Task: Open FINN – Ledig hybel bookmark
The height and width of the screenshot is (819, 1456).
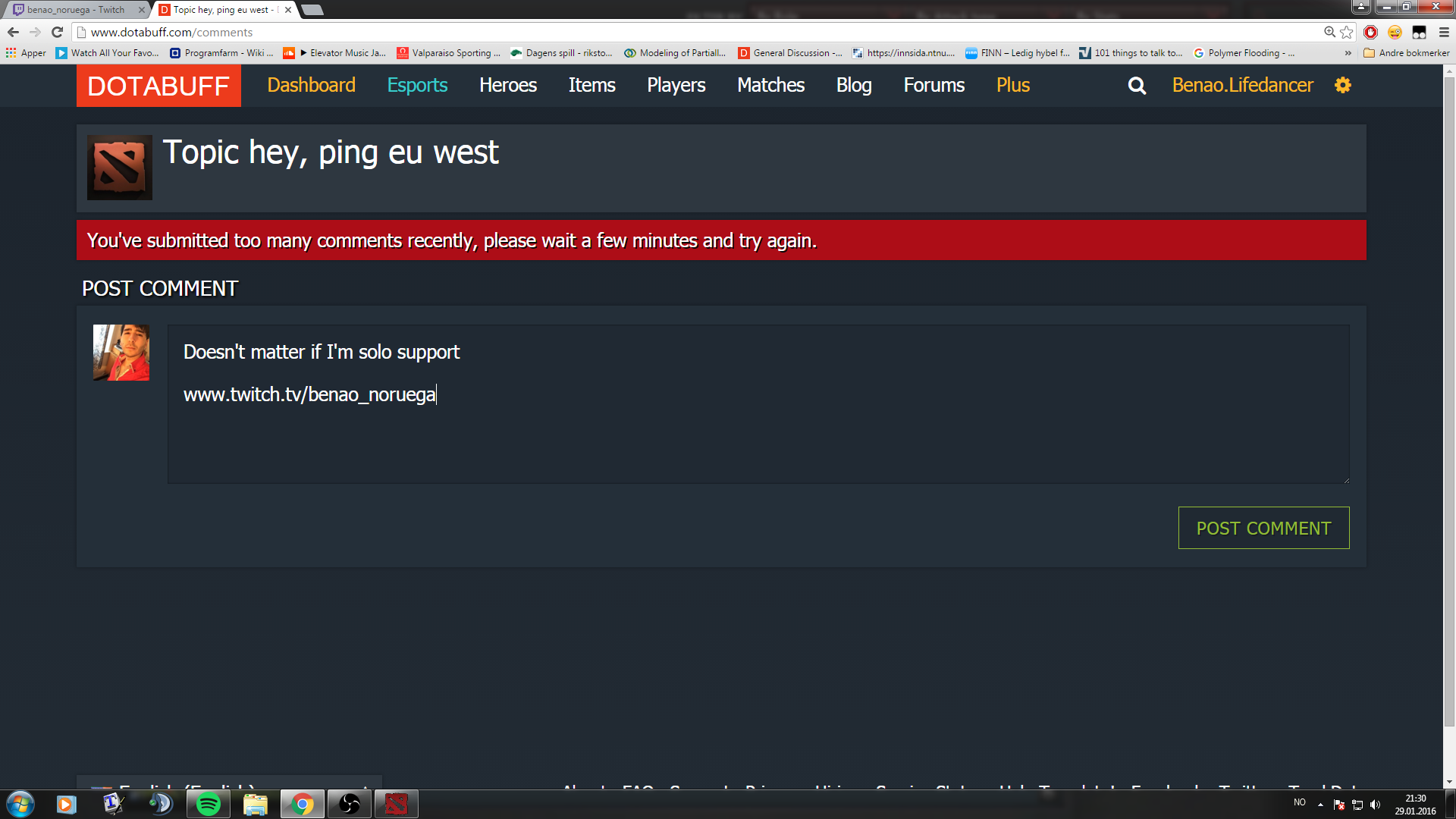Action: point(1017,52)
